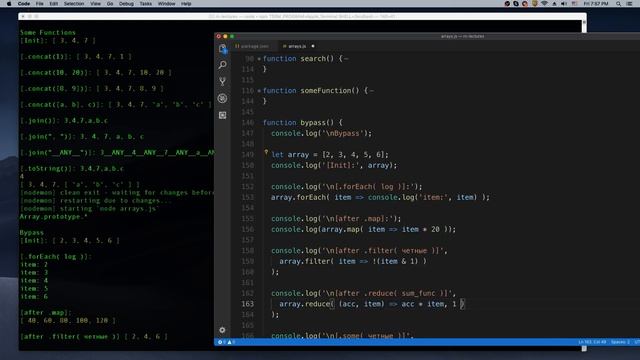Open the Debug menu
The image size is (640, 360).
126,4
